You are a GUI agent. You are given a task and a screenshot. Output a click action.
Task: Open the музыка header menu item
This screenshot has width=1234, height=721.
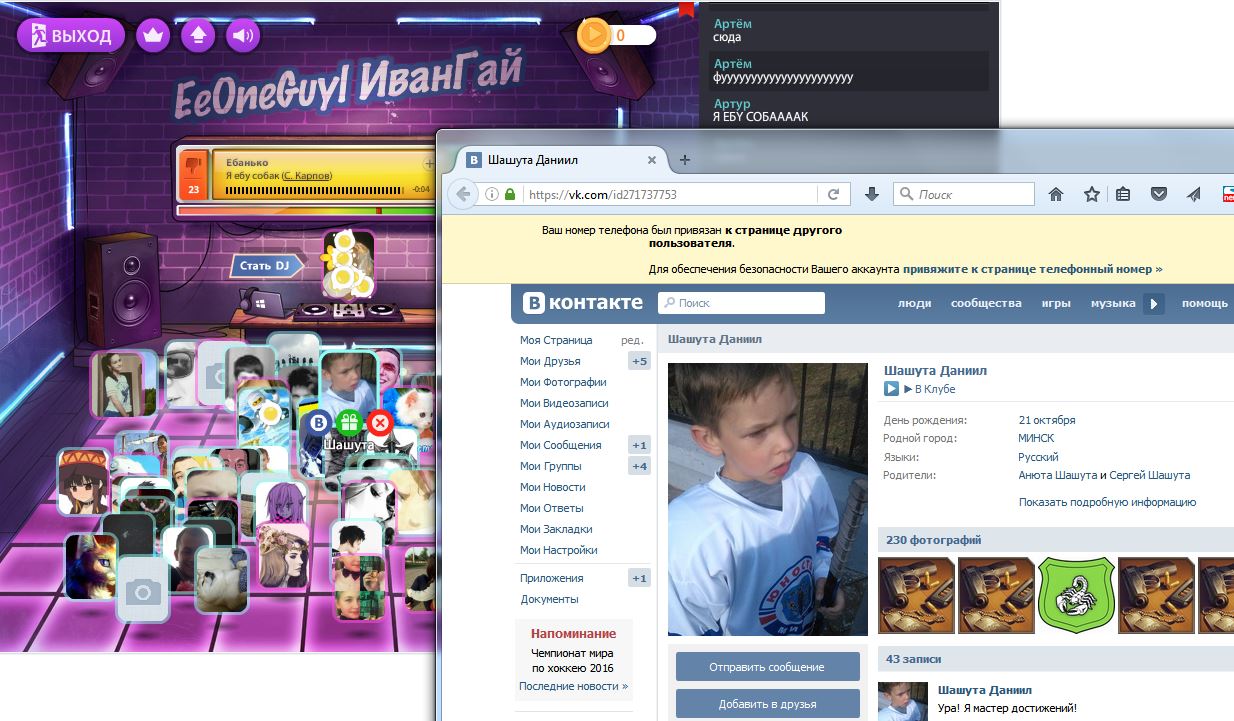click(x=1112, y=303)
